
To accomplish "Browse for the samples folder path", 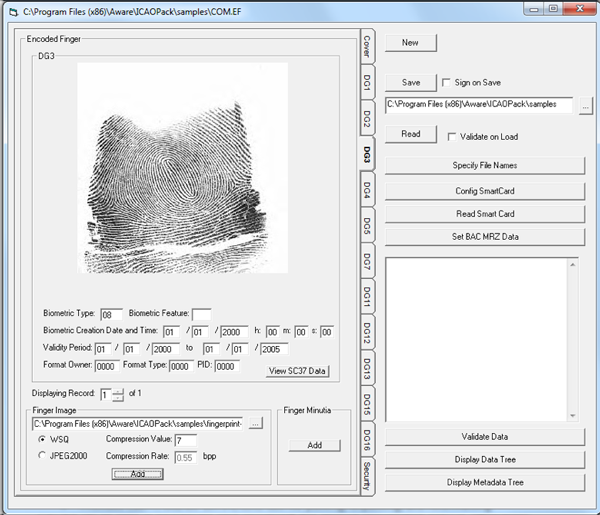I will tap(587, 105).
